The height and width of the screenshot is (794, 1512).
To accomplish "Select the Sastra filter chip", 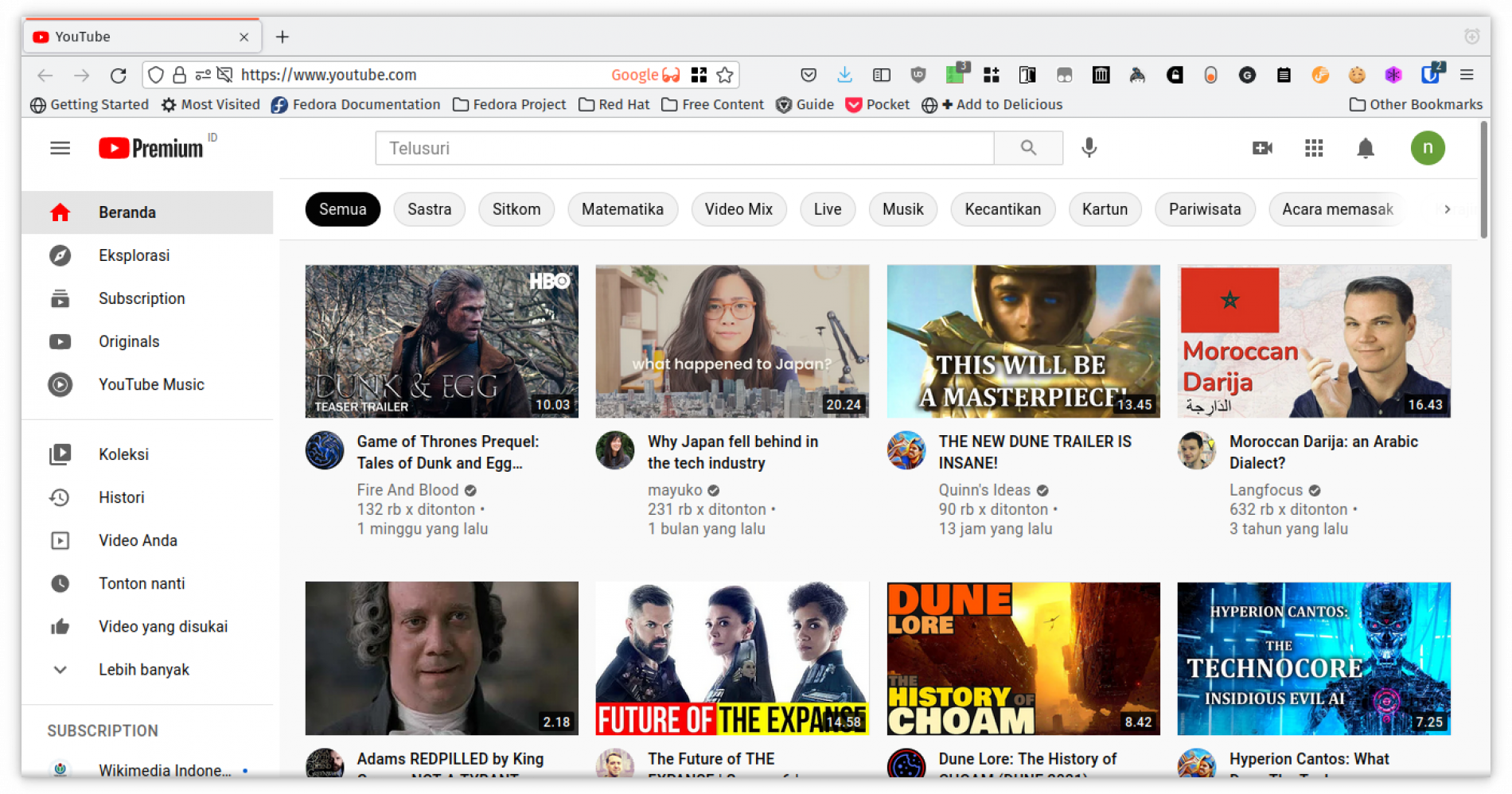I will [429, 209].
